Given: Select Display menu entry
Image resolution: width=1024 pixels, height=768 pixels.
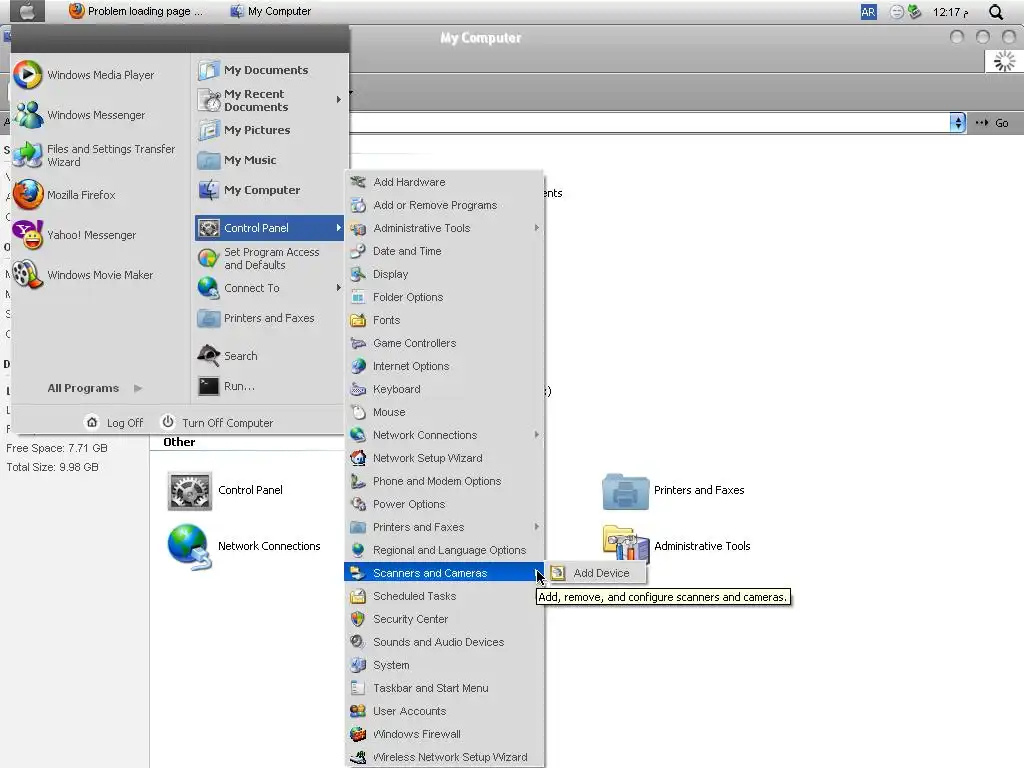Looking at the screenshot, I should click(x=445, y=274).
